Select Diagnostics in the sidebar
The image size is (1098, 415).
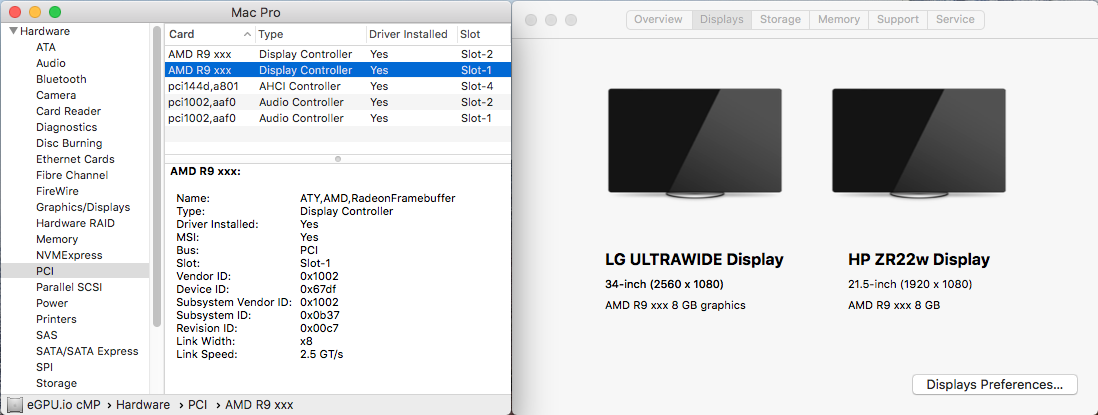click(66, 127)
